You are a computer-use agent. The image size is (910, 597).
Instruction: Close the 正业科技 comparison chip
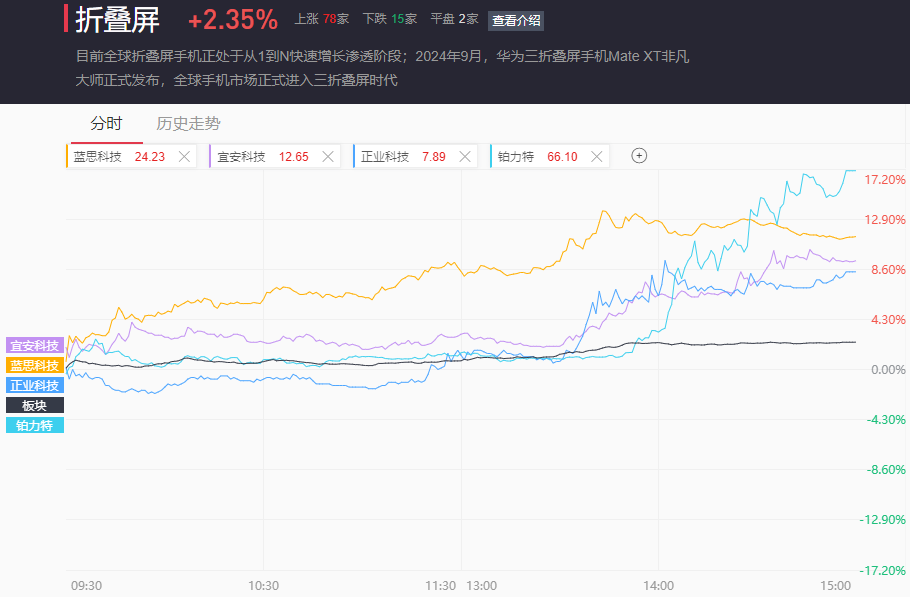coord(465,157)
